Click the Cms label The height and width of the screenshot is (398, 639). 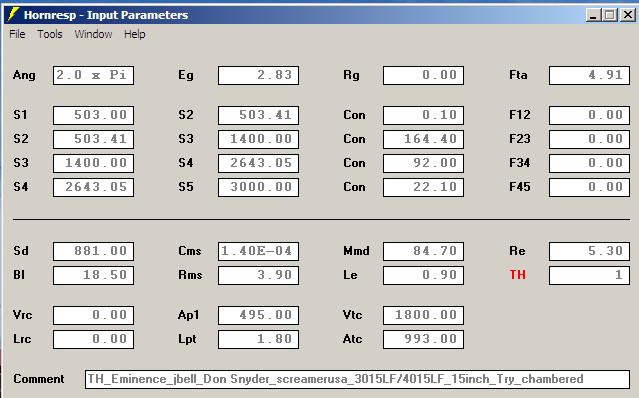[x=190, y=251]
